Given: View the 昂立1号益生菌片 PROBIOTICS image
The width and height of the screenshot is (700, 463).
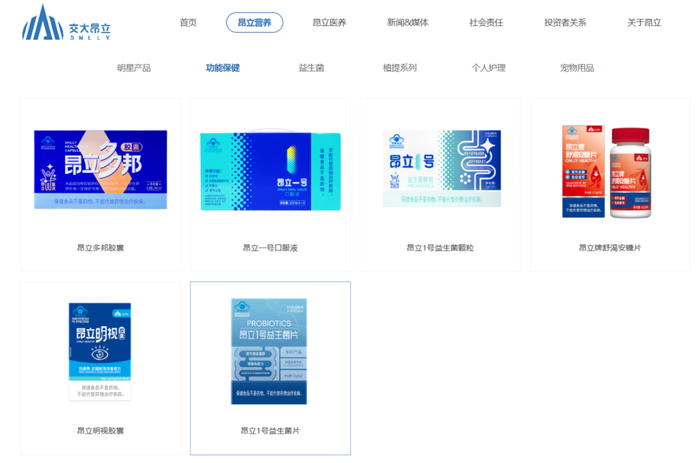Looking at the screenshot, I should click(269, 351).
